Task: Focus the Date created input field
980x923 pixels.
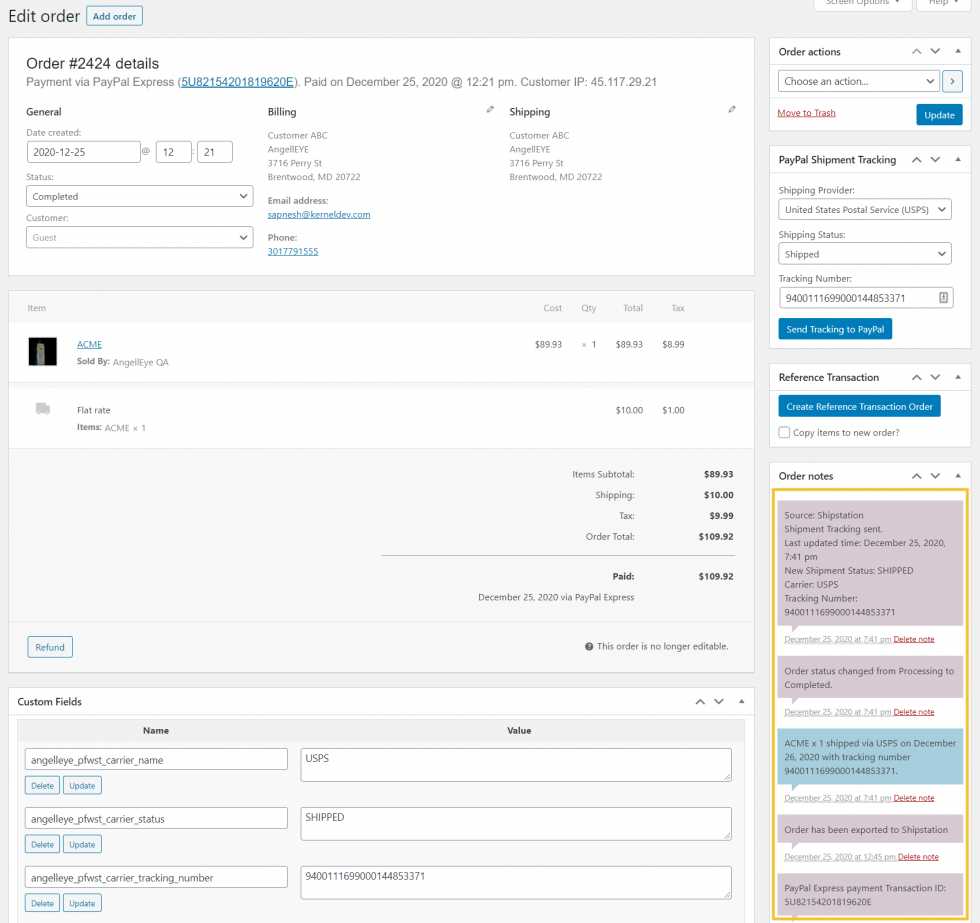Action: pyautogui.click(x=83, y=152)
